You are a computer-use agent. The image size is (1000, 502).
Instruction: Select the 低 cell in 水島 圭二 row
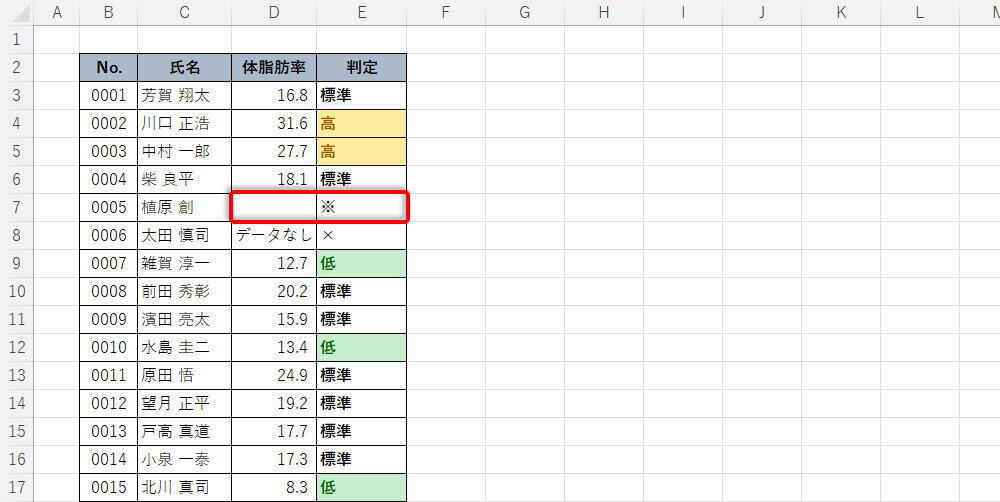point(362,348)
